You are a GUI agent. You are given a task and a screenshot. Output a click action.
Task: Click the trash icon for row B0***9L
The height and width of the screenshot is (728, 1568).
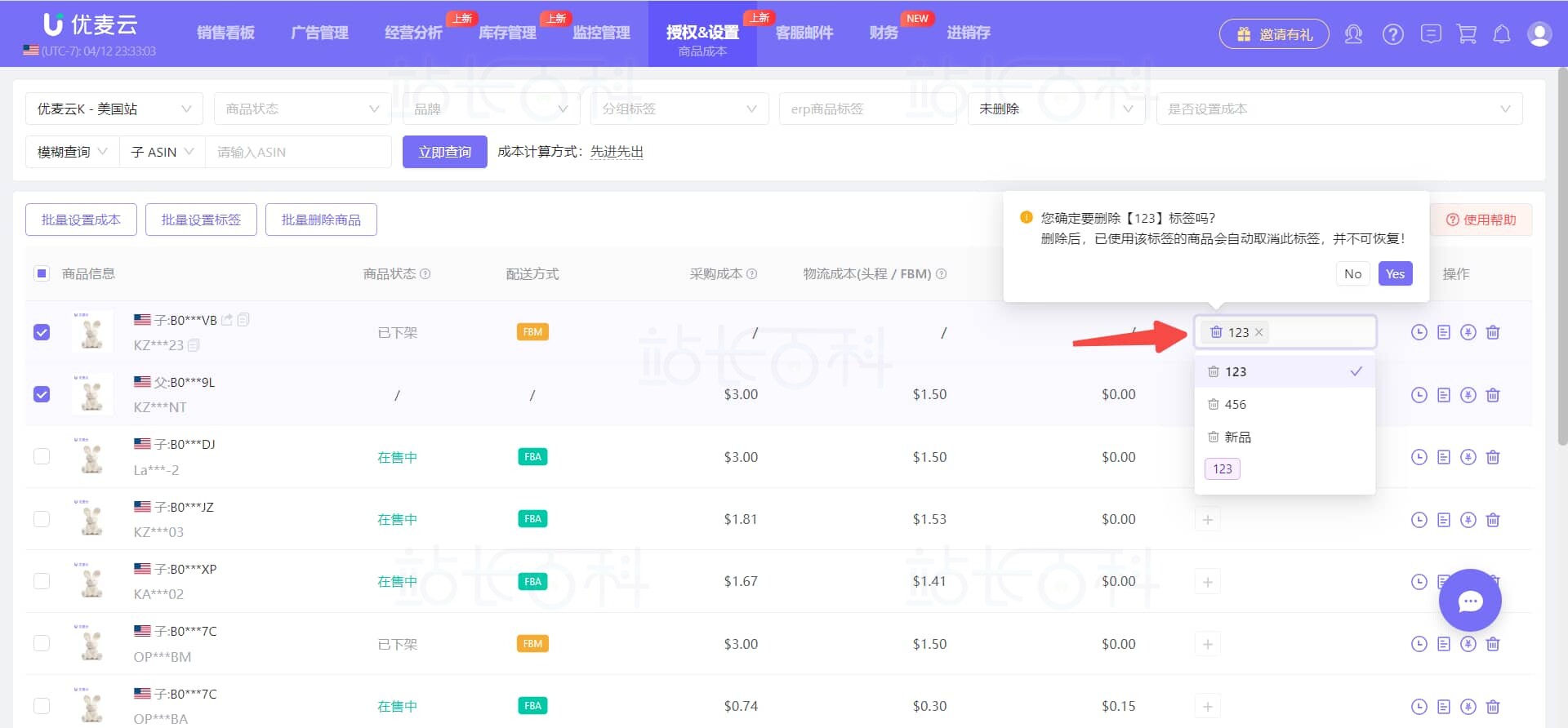pyautogui.click(x=1493, y=395)
